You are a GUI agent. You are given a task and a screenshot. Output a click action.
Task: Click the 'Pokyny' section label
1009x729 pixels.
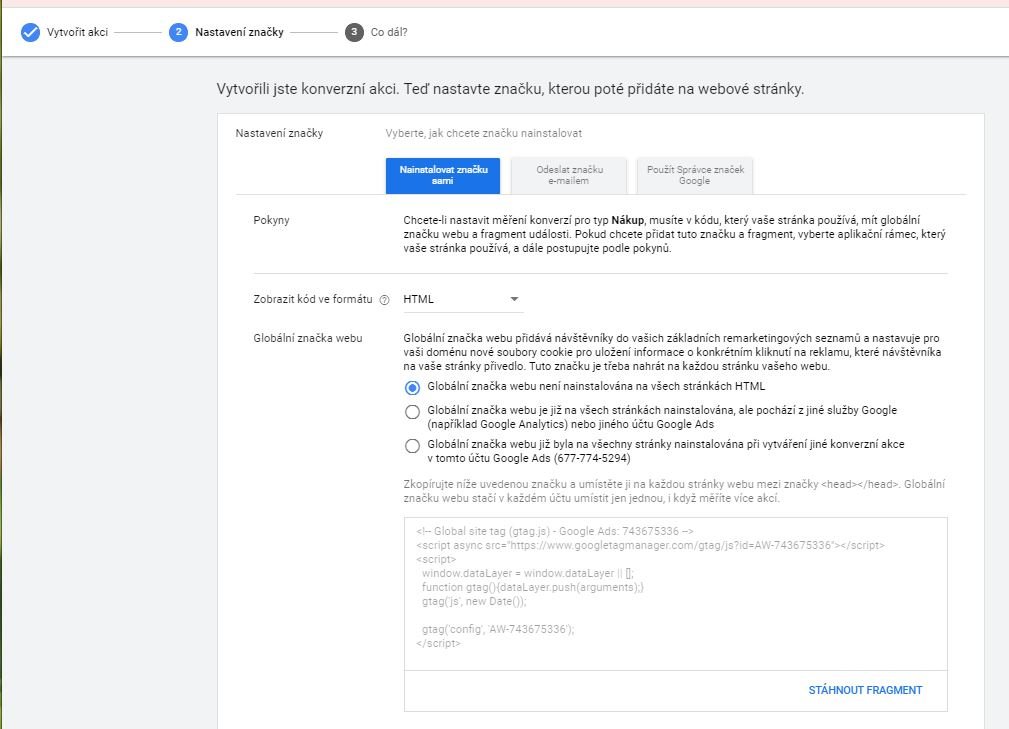(271, 220)
